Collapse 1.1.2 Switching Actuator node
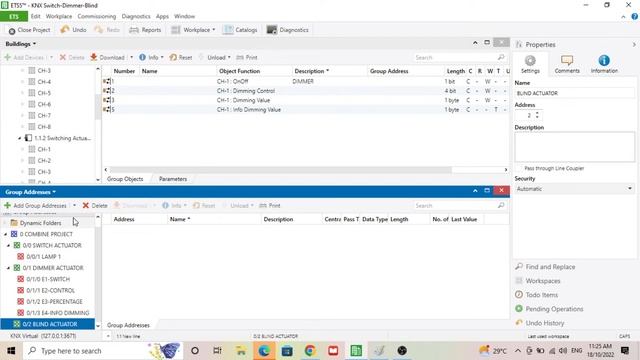This screenshot has height=360, width=640. tap(20, 138)
